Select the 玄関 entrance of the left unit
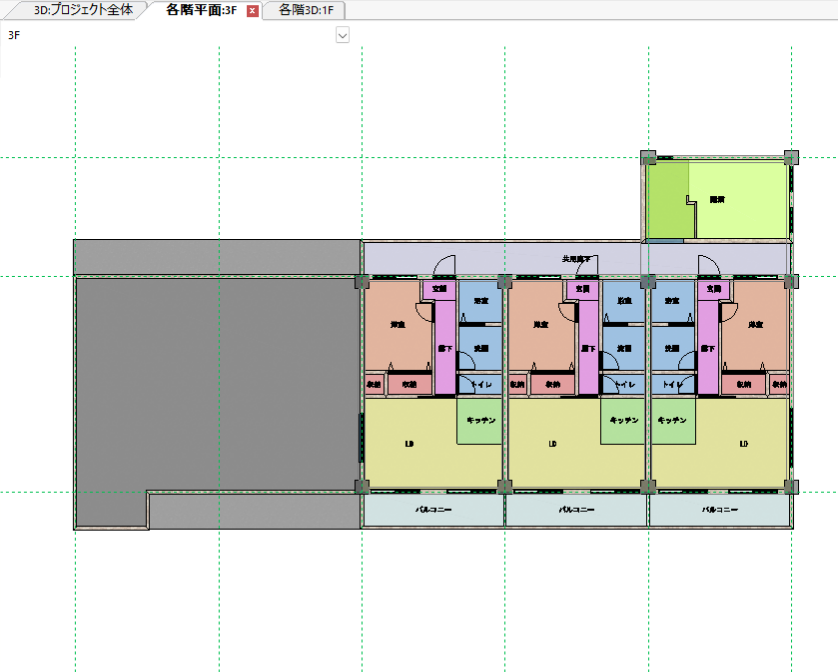 click(x=439, y=289)
